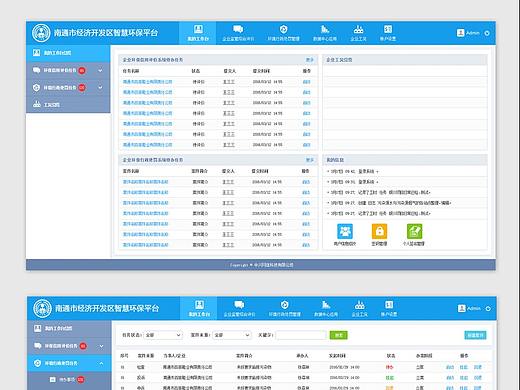Select the chat-bubble sidebar item with red badge in the top page
Image resolution: width=520 pixels, height=390 pixels.
pos(68,70)
